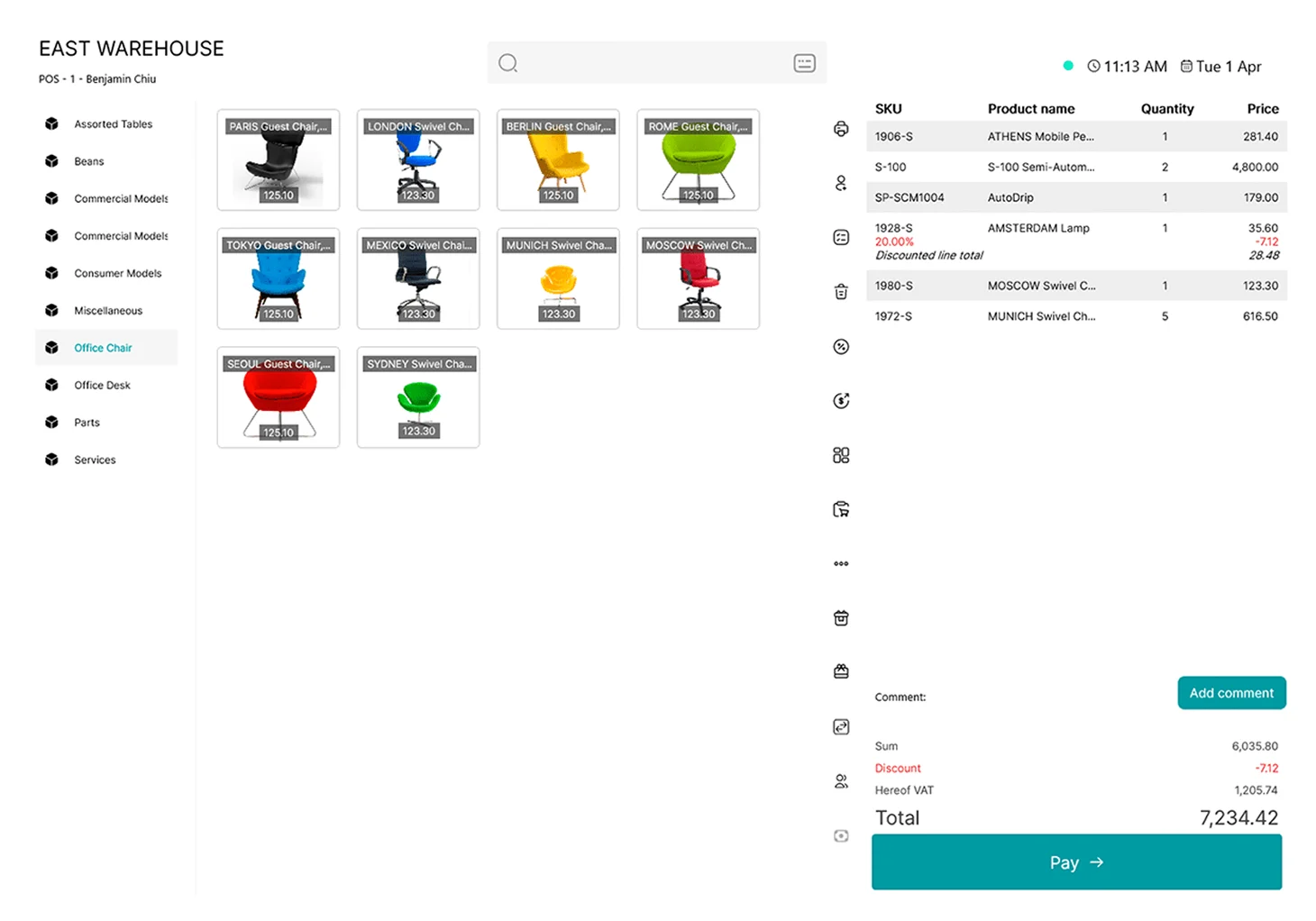Viewport: 1316px width, 921px height.
Task: Add the ROME Guest Chair product
Action: 699,160
